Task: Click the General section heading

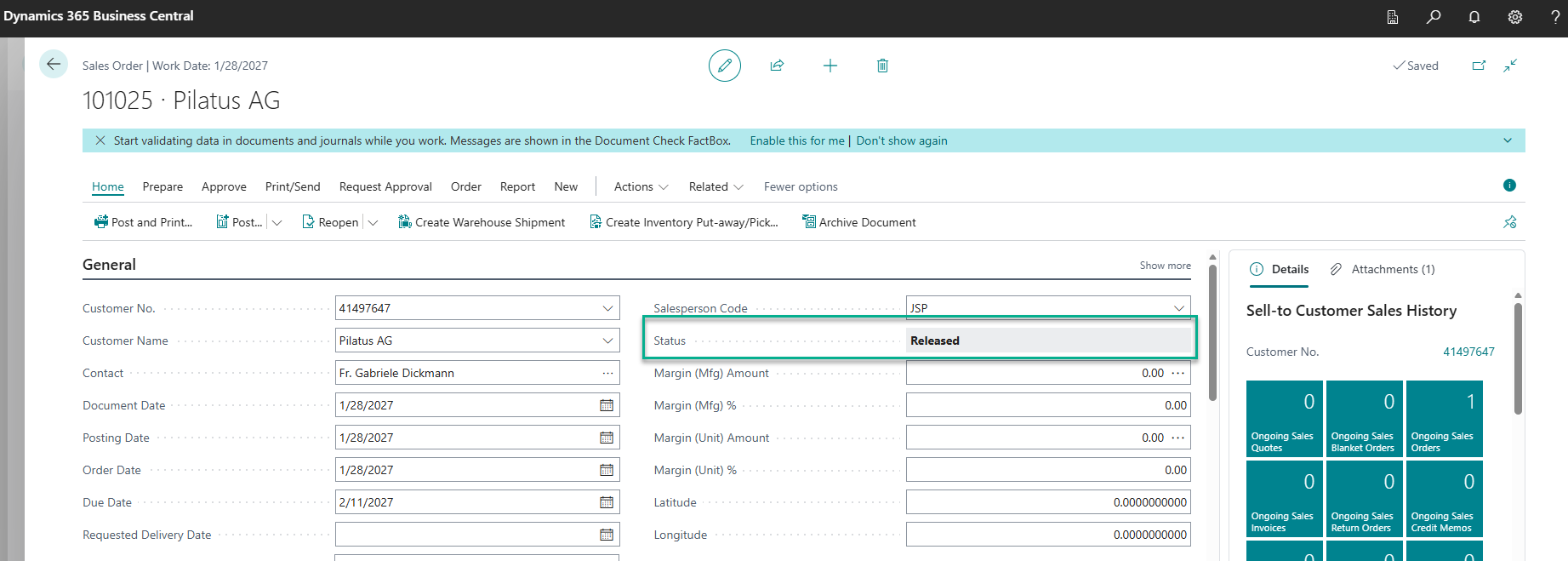Action: pos(109,265)
